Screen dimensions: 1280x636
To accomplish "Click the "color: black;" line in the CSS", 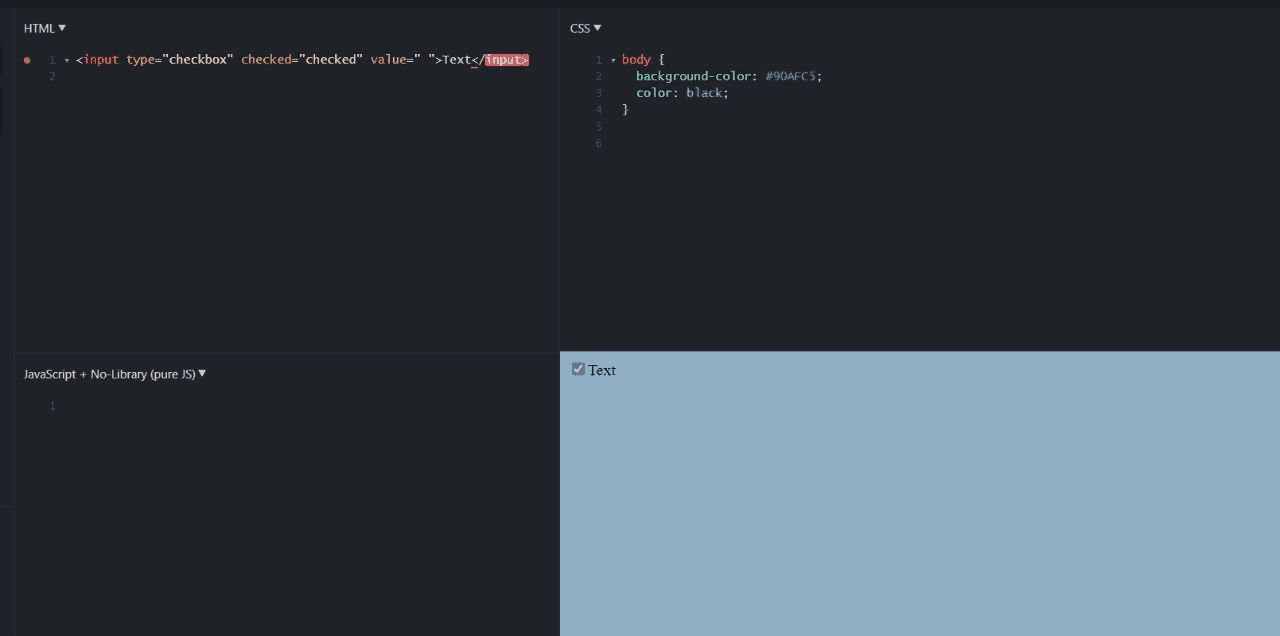I will pos(683,93).
